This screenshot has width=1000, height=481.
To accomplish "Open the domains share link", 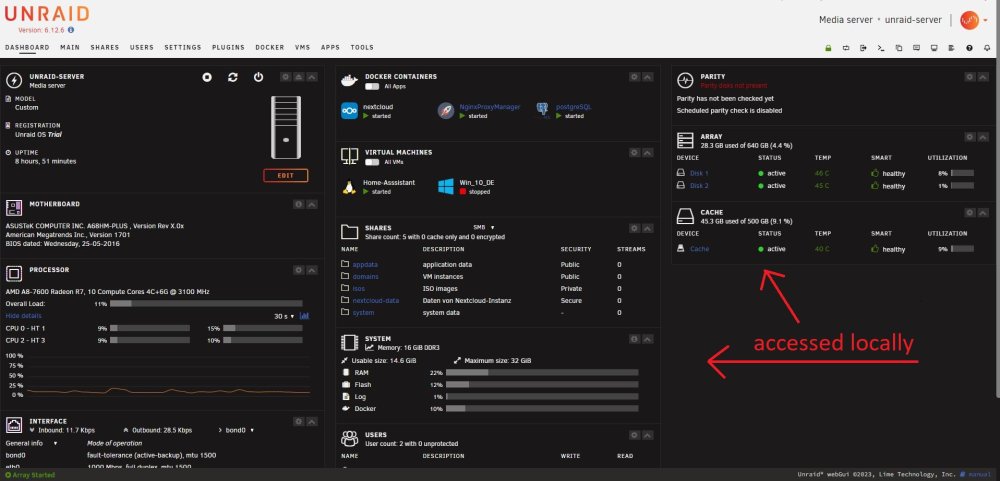I will pos(365,277).
